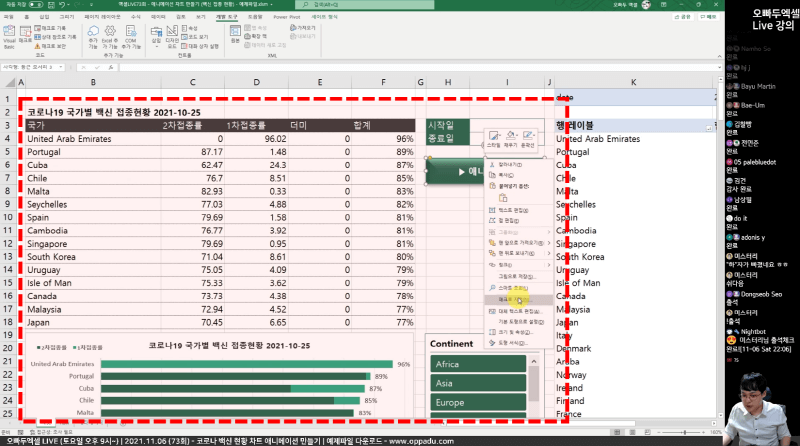
Task: Choose Format Shape (도형 서식)
Action: coord(518,343)
